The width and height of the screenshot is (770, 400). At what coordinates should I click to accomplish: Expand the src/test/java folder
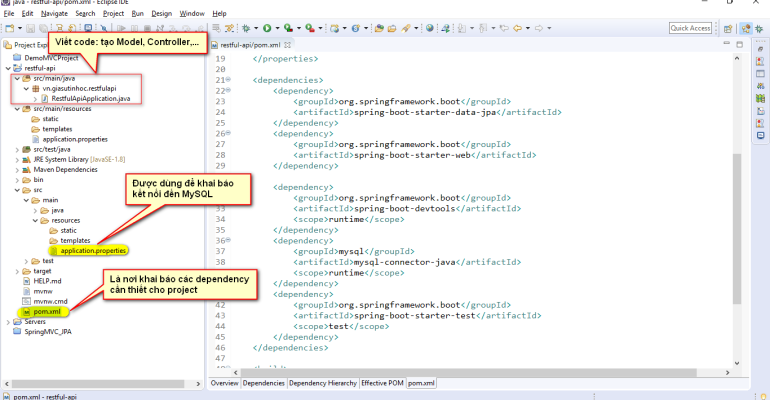point(17,149)
